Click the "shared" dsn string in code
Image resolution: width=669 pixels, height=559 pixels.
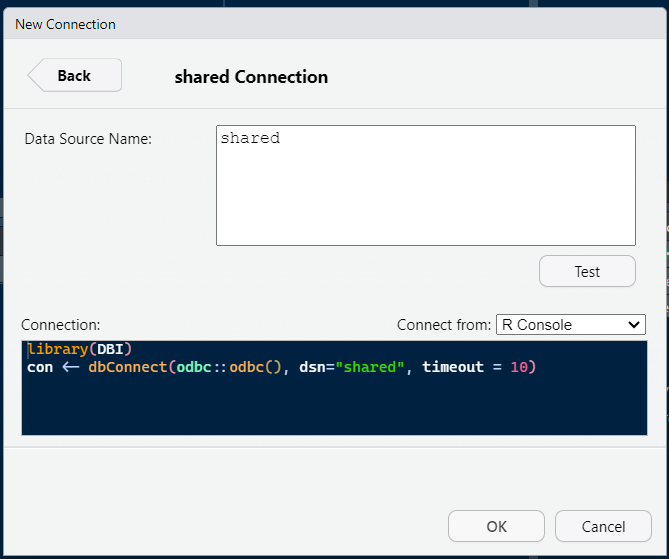point(370,367)
